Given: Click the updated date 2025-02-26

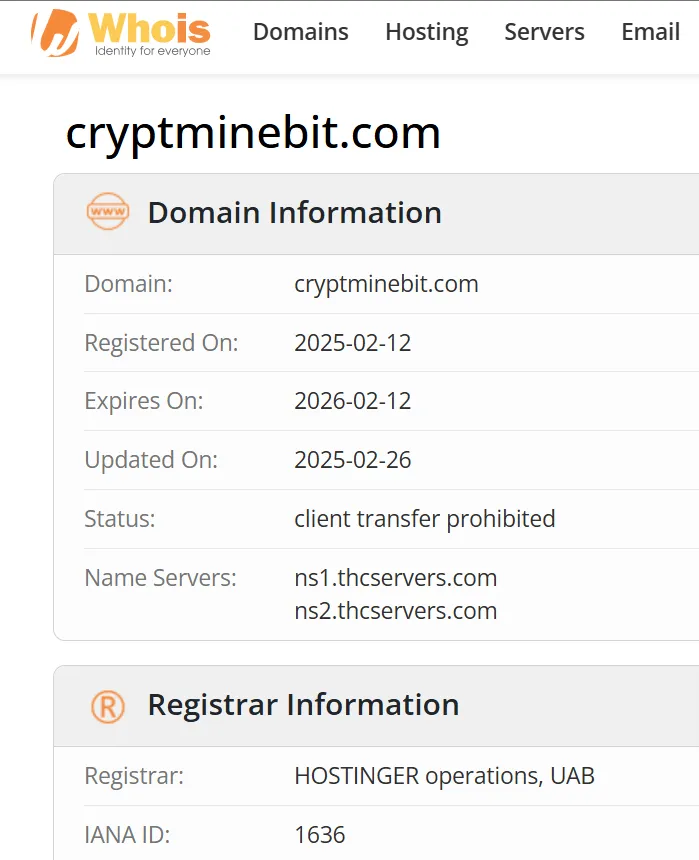Looking at the screenshot, I should pyautogui.click(x=352, y=460).
